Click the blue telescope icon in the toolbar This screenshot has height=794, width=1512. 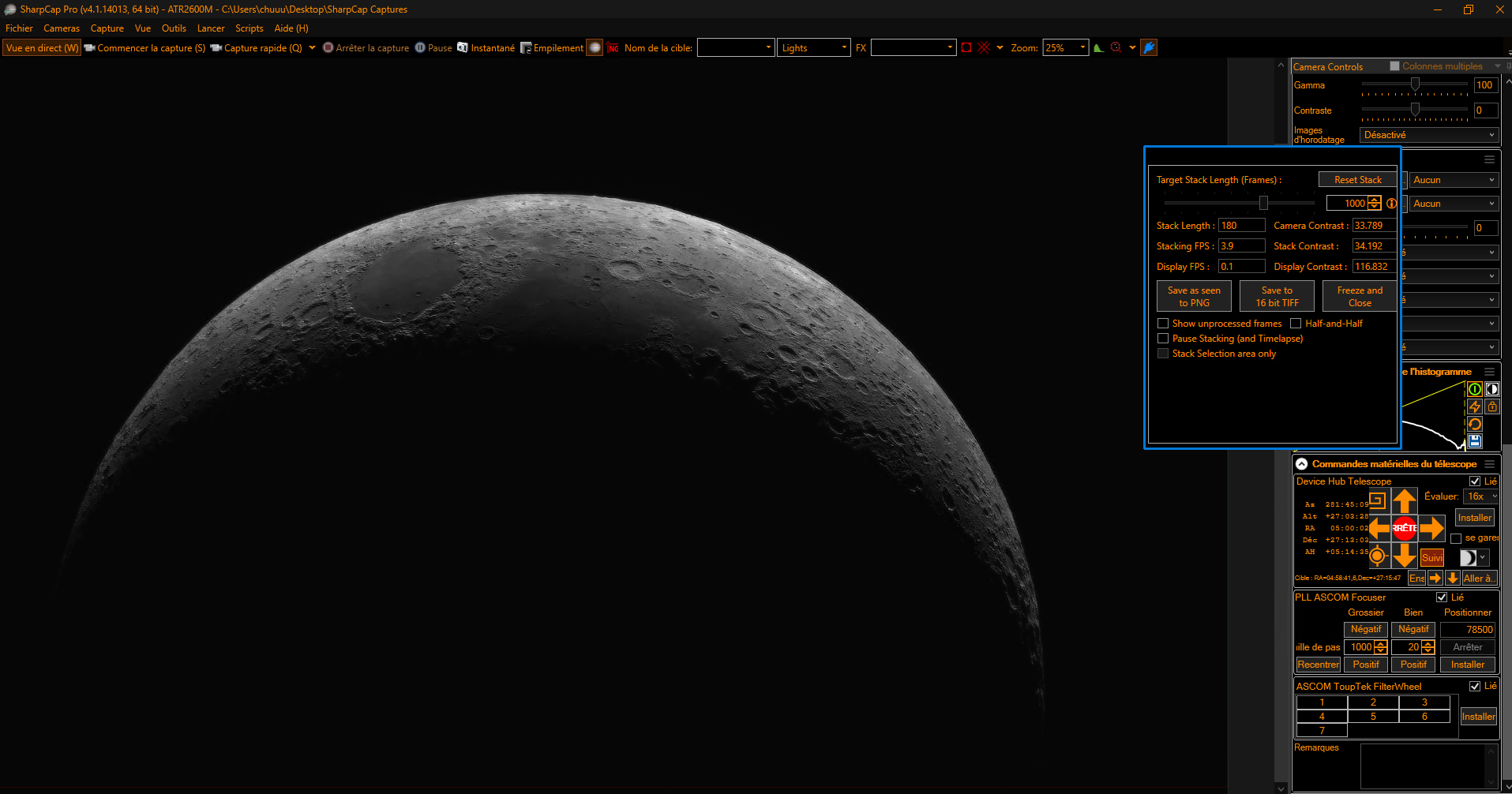point(1149,48)
